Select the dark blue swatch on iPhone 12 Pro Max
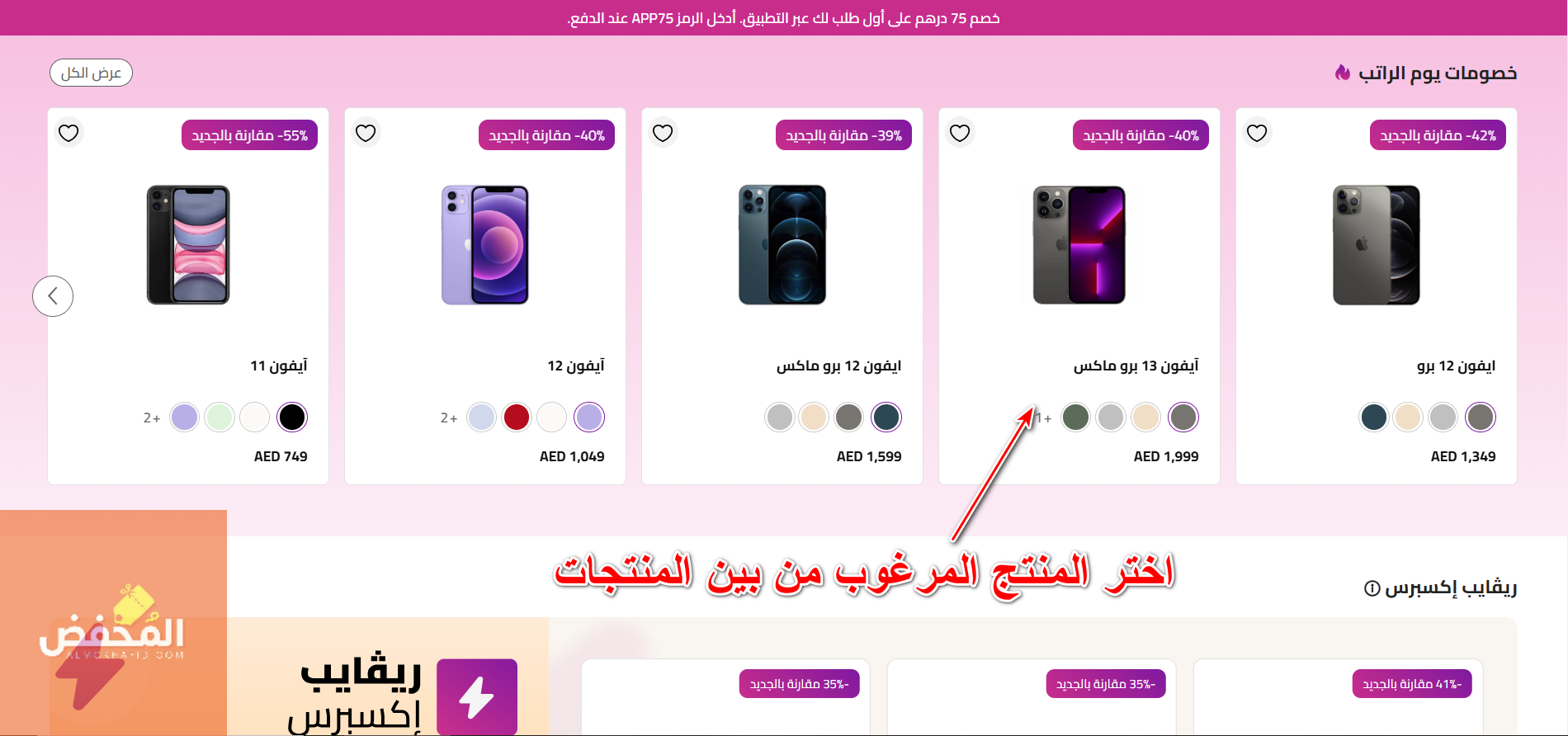 pyautogui.click(x=886, y=418)
